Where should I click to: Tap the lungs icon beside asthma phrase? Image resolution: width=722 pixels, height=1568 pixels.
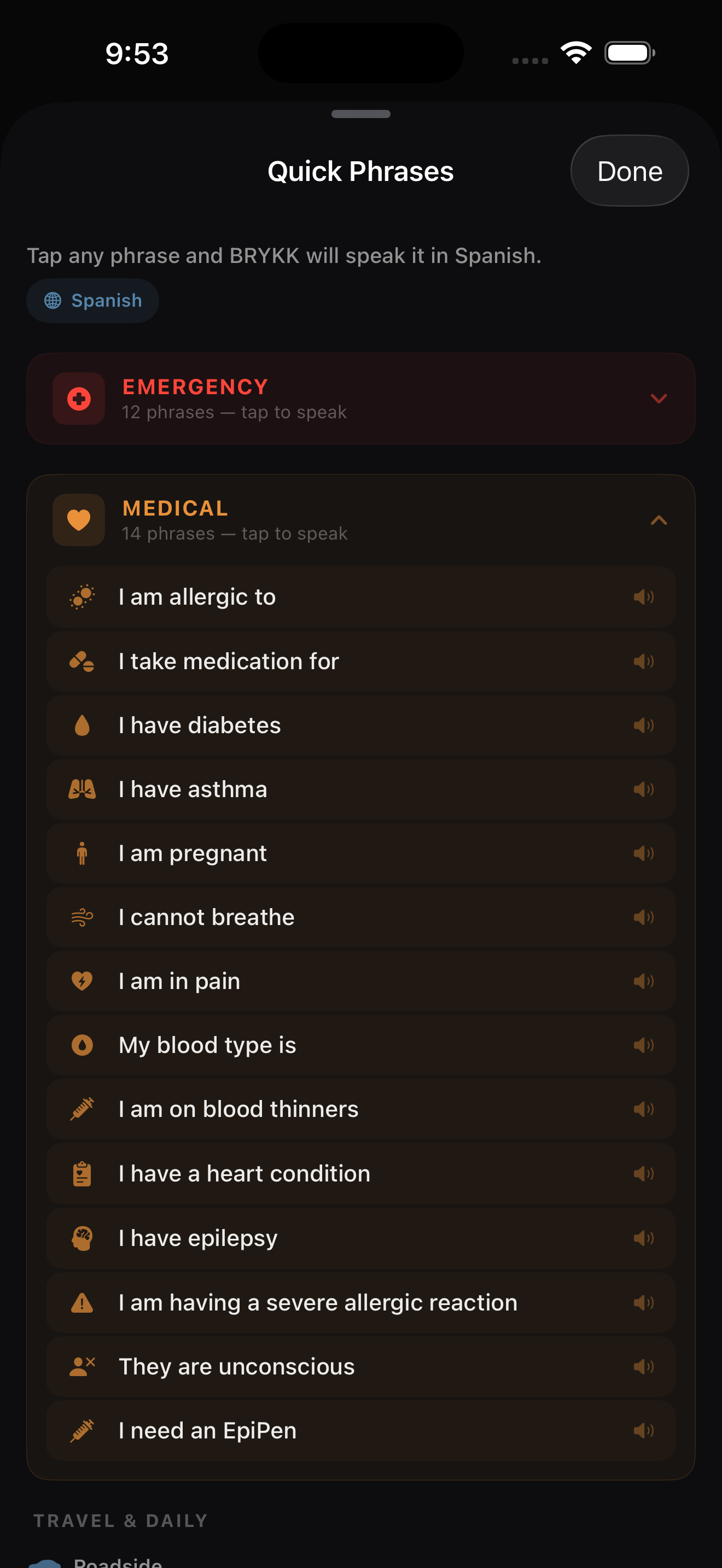[x=81, y=789]
